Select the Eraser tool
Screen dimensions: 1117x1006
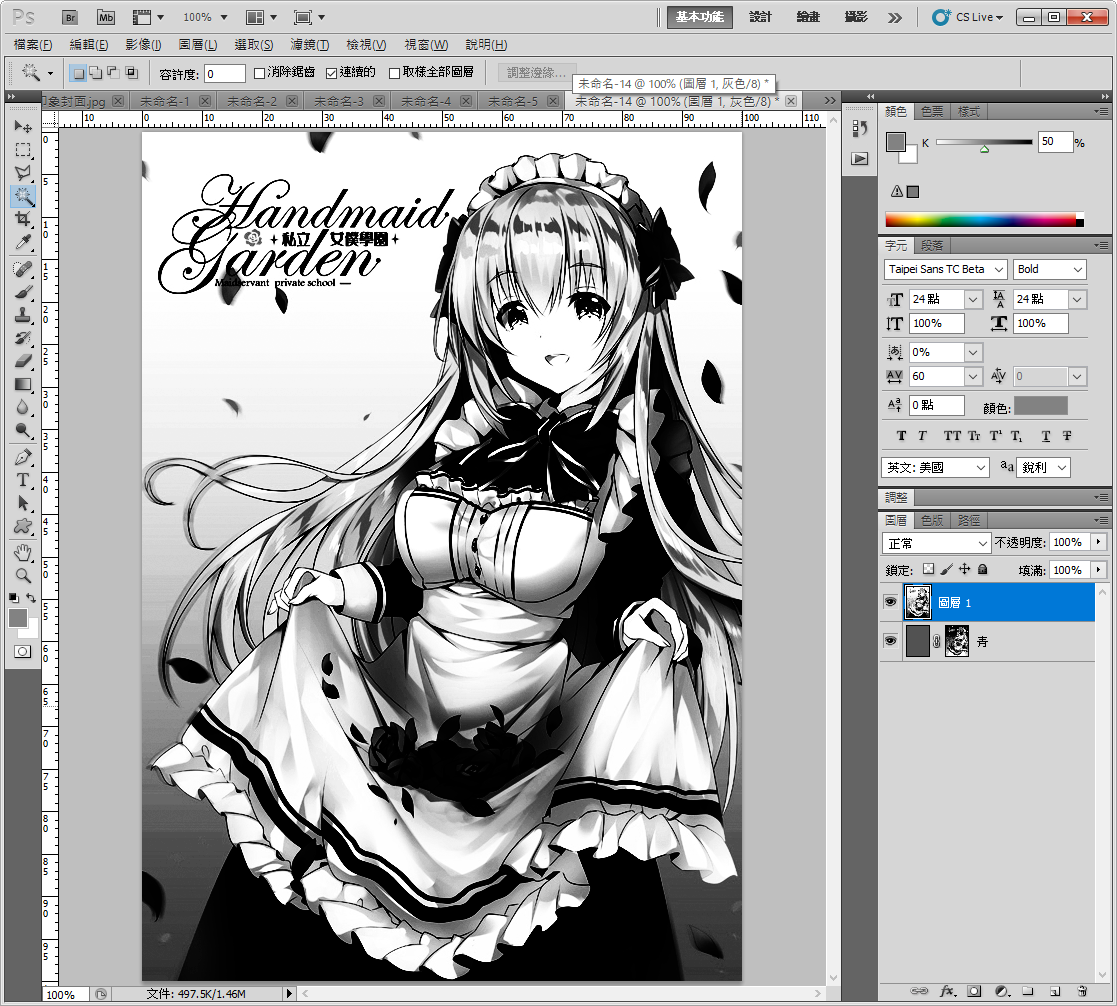click(23, 361)
